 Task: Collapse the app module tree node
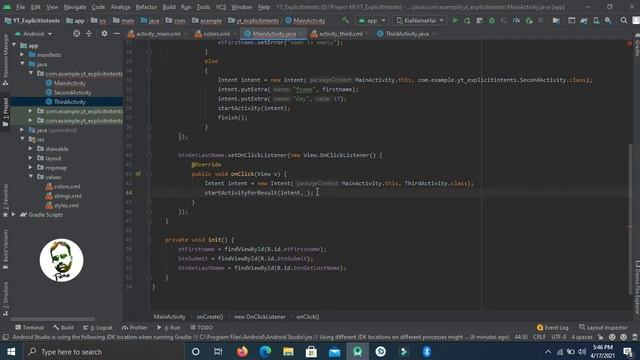pyautogui.click(x=14, y=45)
